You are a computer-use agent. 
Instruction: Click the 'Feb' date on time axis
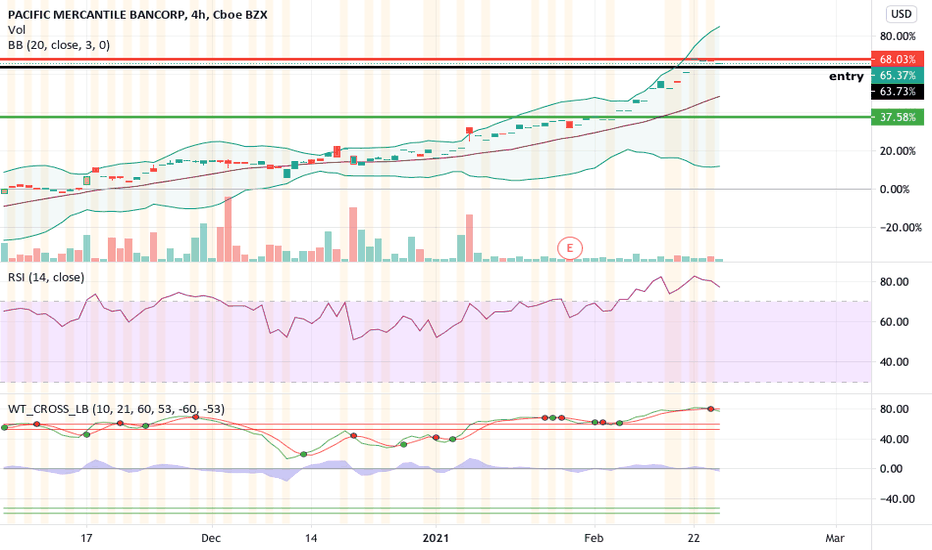[594, 538]
